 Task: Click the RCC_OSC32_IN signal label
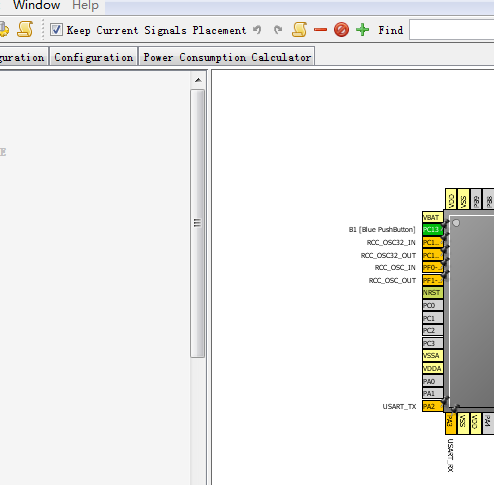[391, 243]
